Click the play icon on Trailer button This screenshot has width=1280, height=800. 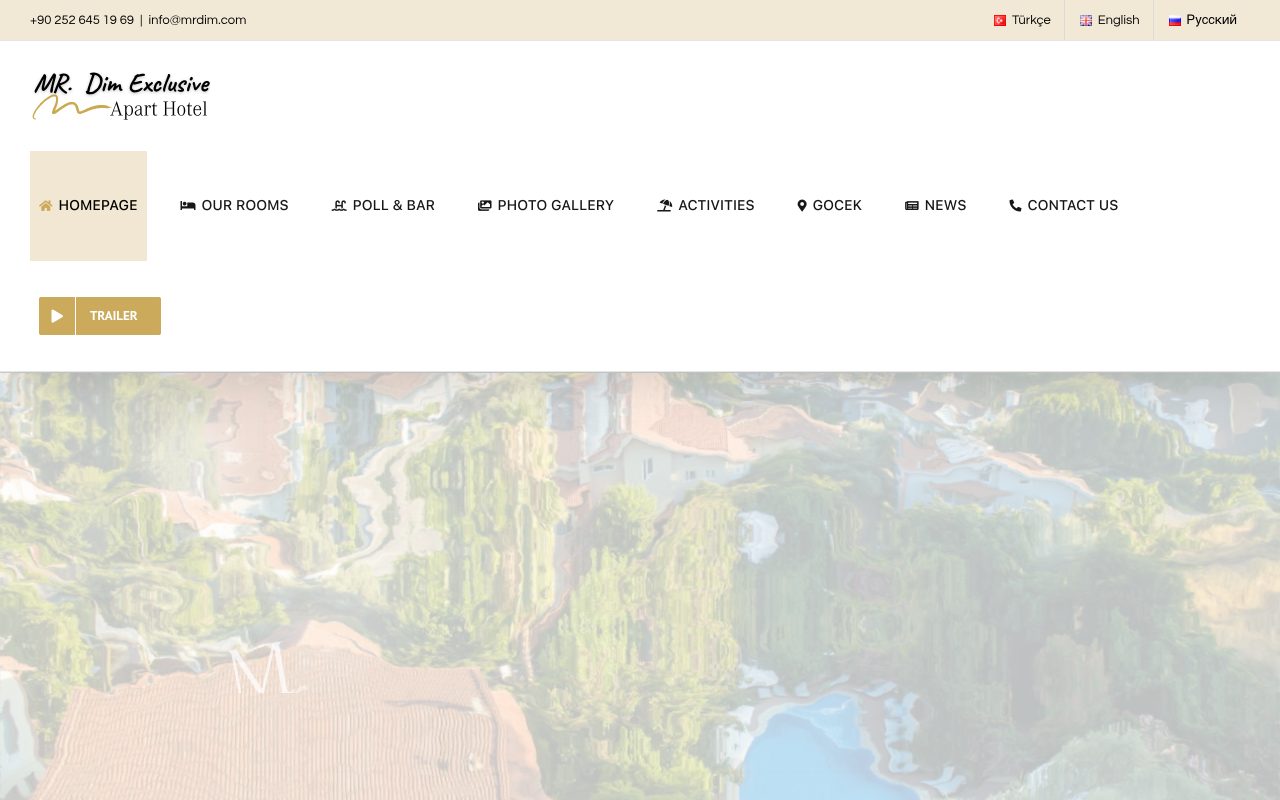57,316
